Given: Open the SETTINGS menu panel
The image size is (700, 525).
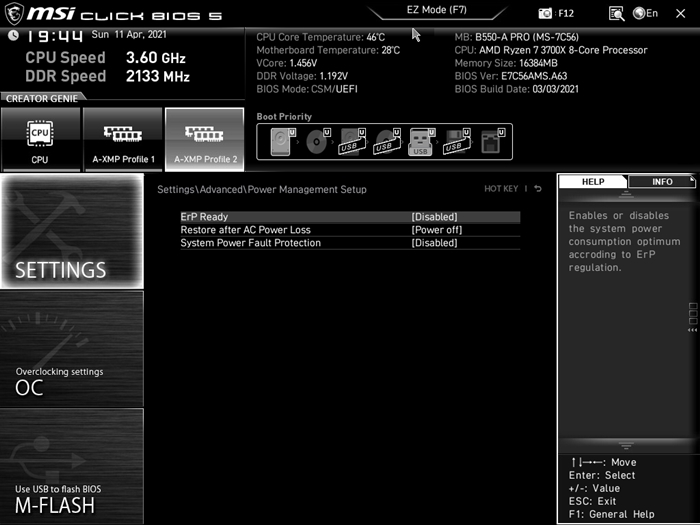Looking at the screenshot, I should pos(72,231).
